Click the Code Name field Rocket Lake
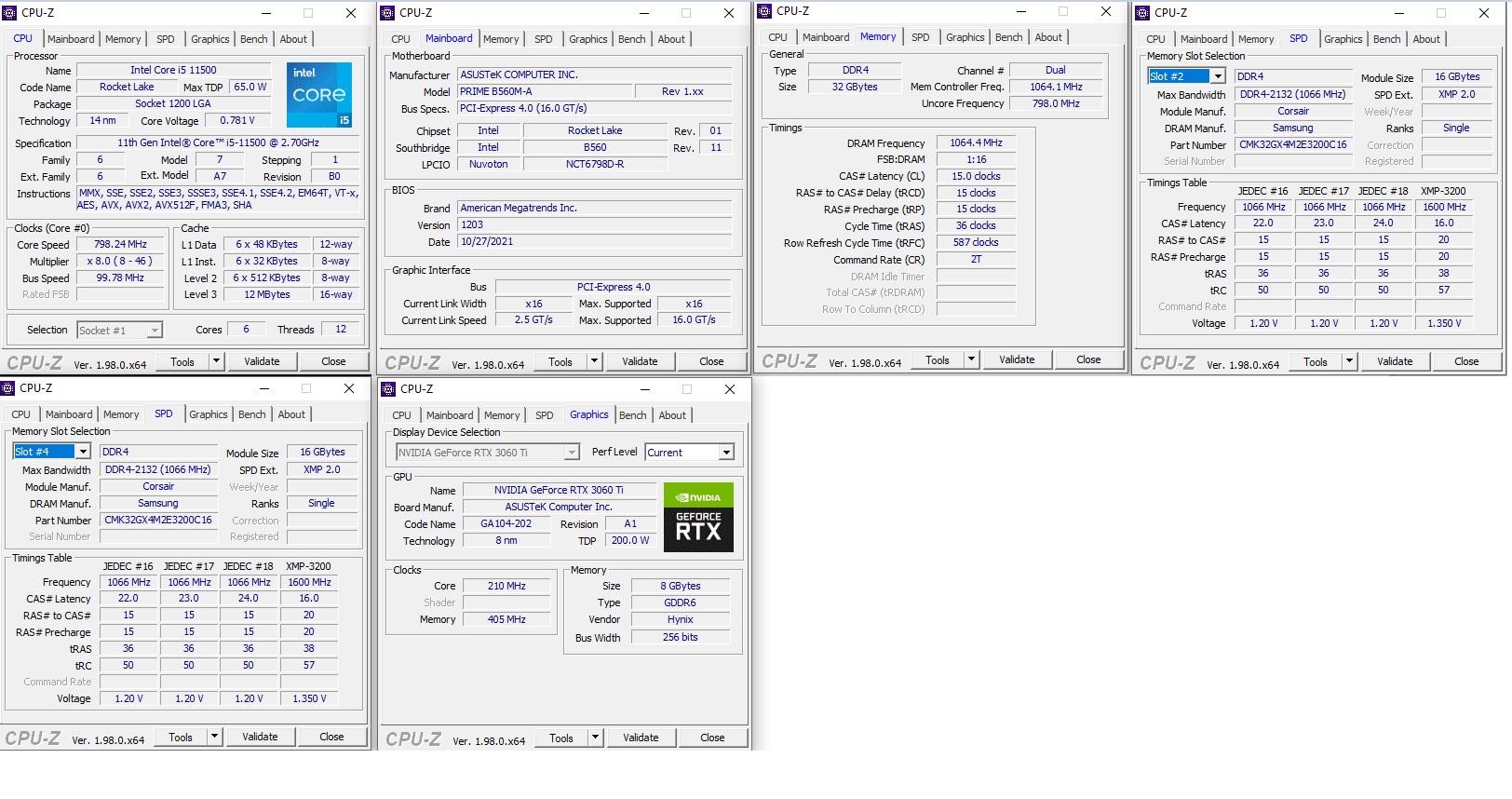This screenshot has height=799, width=1512. click(127, 87)
